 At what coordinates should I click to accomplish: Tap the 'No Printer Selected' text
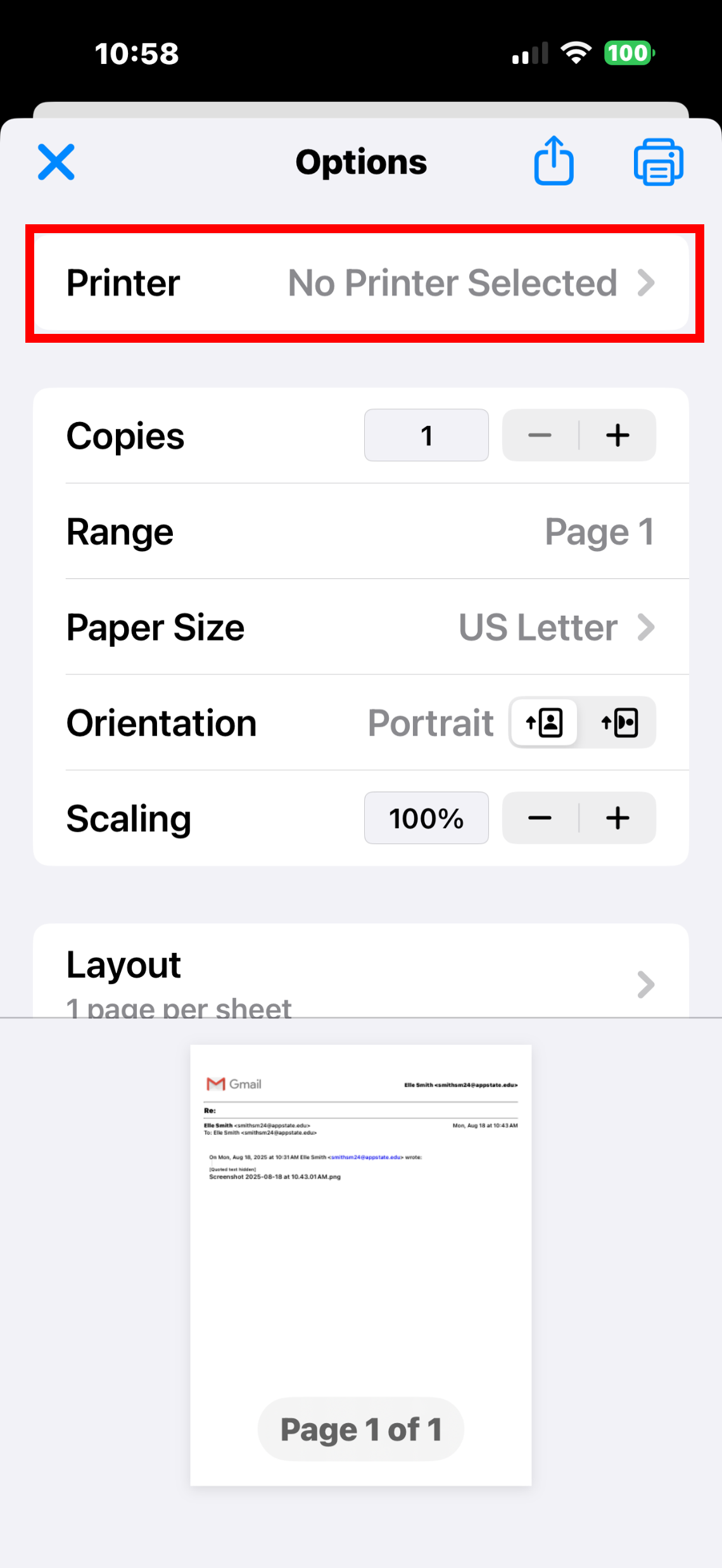pos(452,283)
